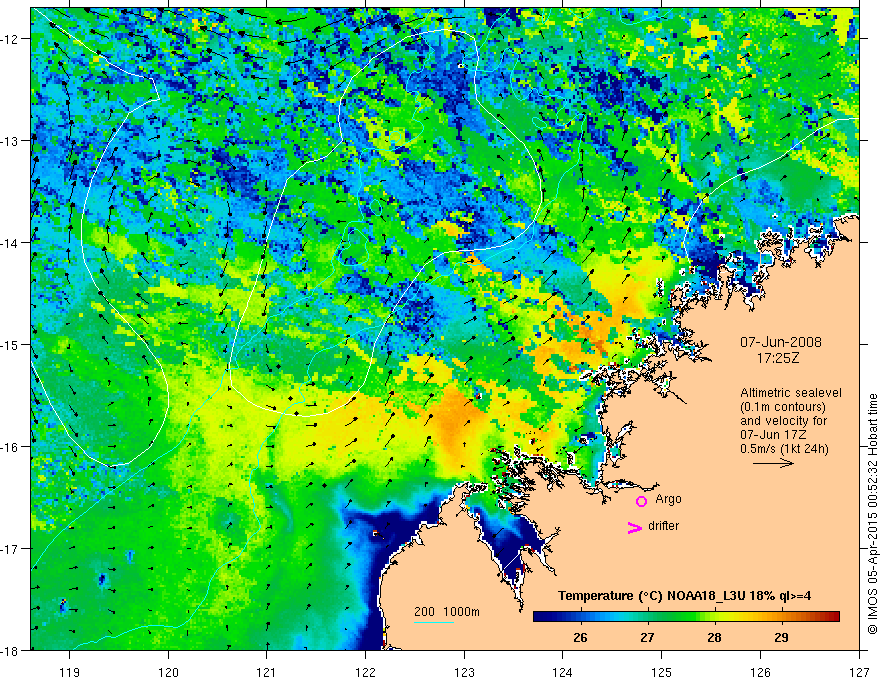
Task: Click latitude axis label -15
Action: click(11, 344)
